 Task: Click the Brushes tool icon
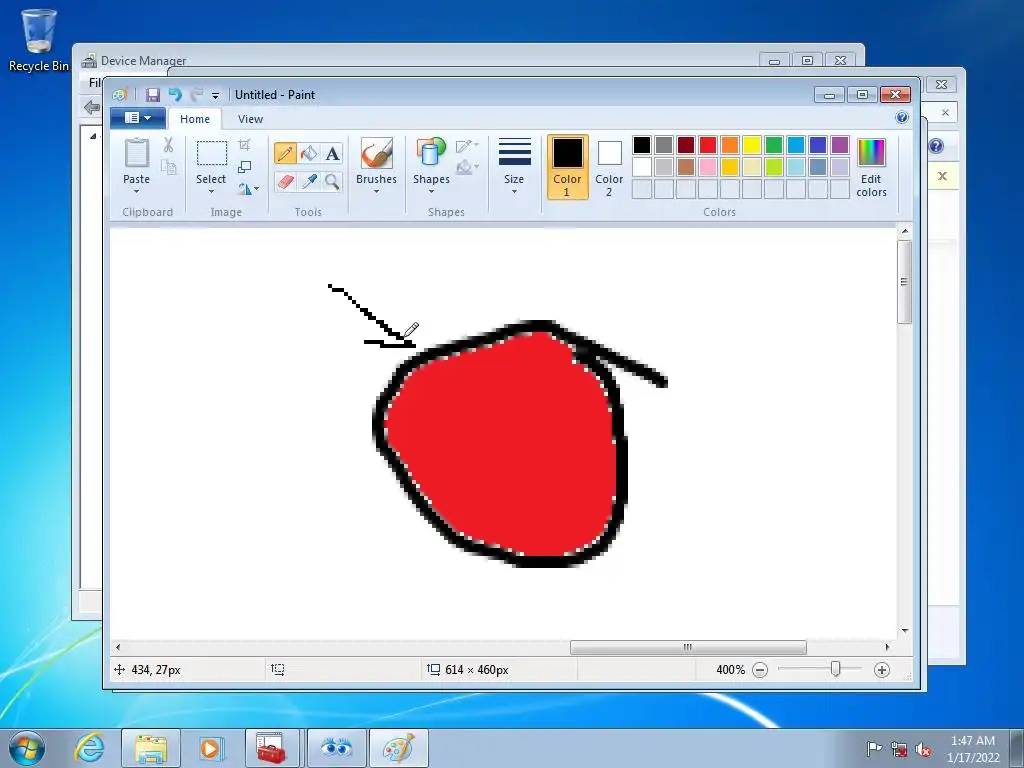(376, 153)
